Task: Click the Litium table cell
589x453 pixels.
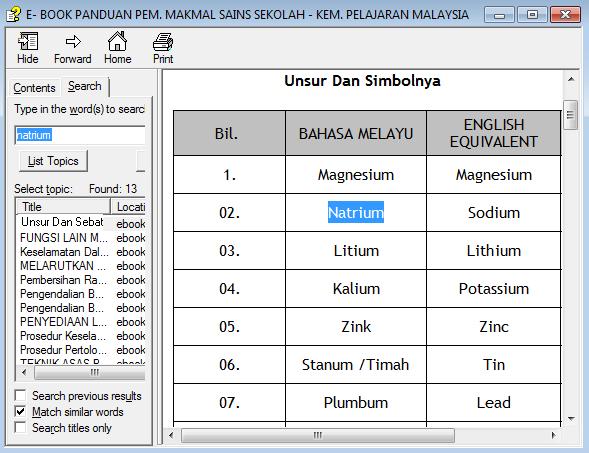Action: [x=356, y=251]
